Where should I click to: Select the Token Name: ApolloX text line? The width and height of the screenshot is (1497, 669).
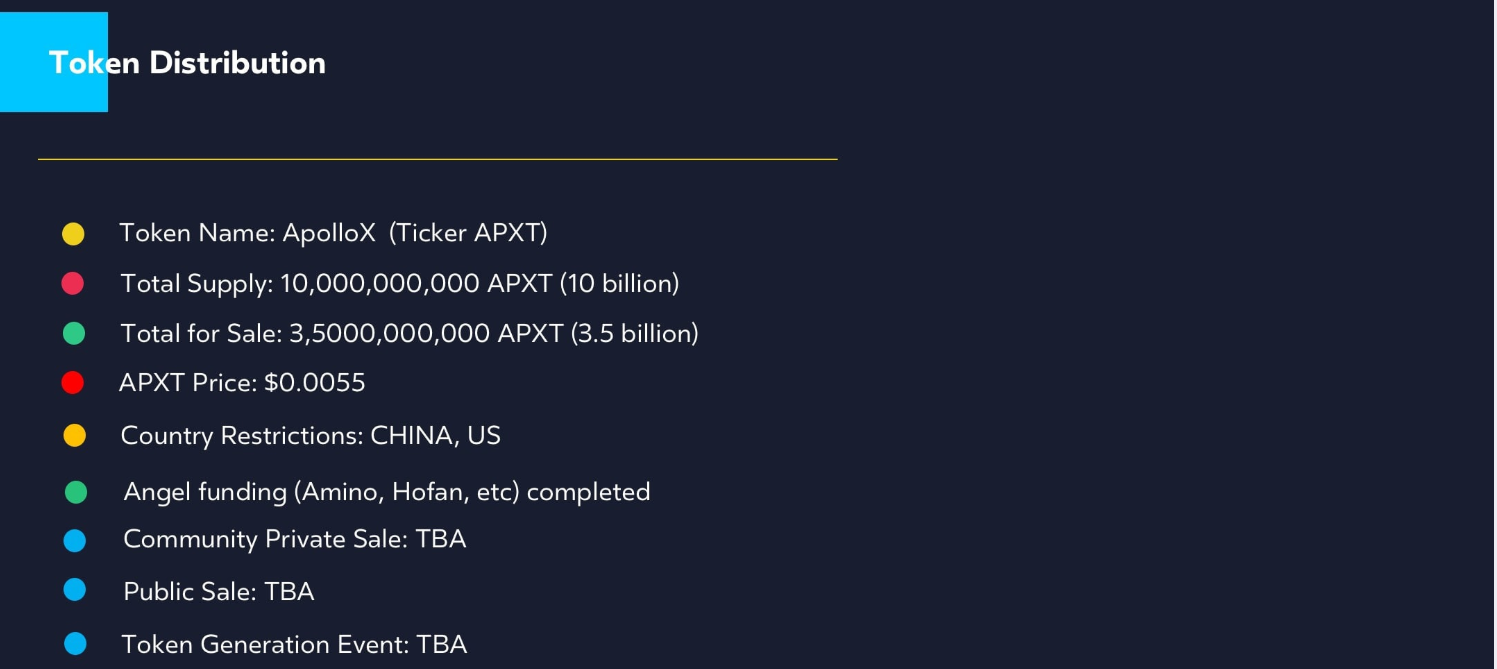333,233
